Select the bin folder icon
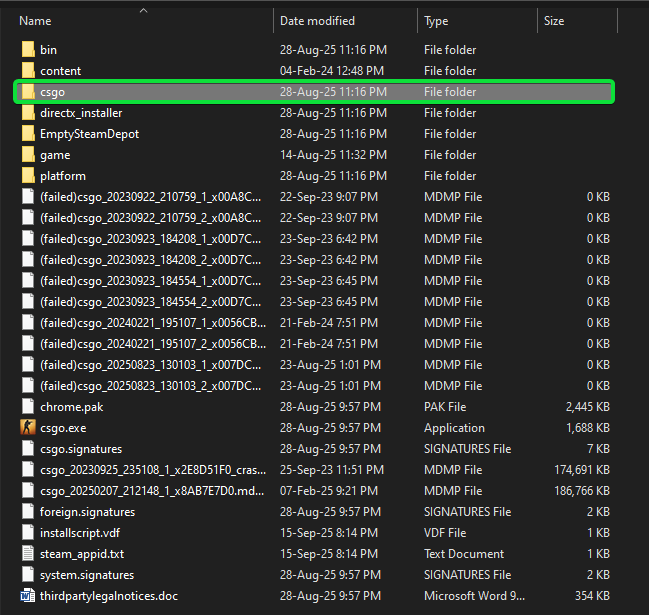 (x=28, y=49)
